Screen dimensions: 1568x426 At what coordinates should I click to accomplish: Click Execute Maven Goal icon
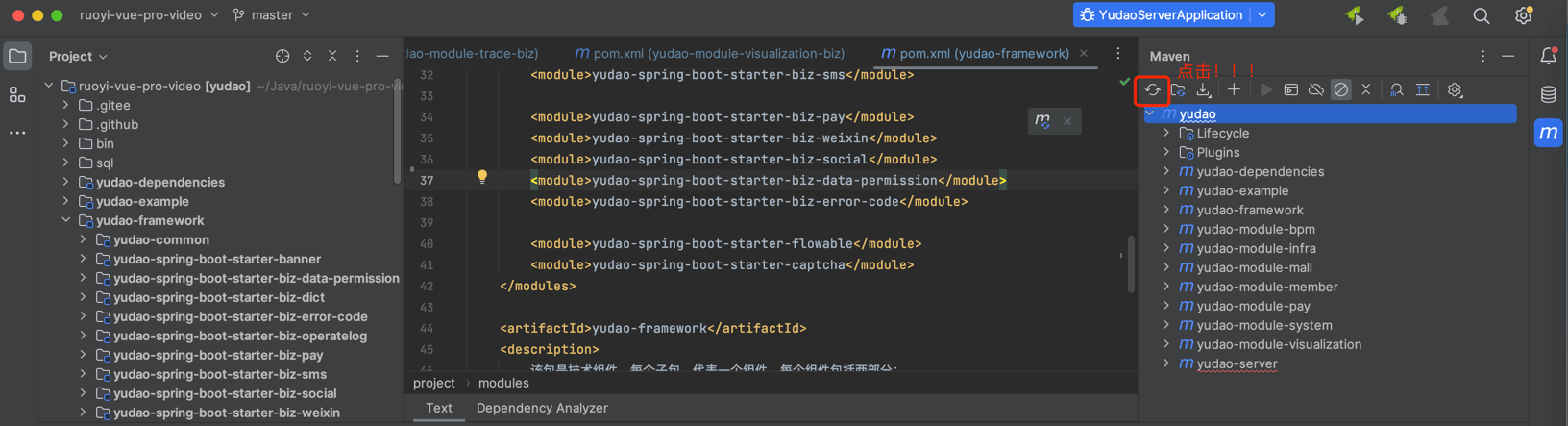pyautogui.click(x=1291, y=90)
